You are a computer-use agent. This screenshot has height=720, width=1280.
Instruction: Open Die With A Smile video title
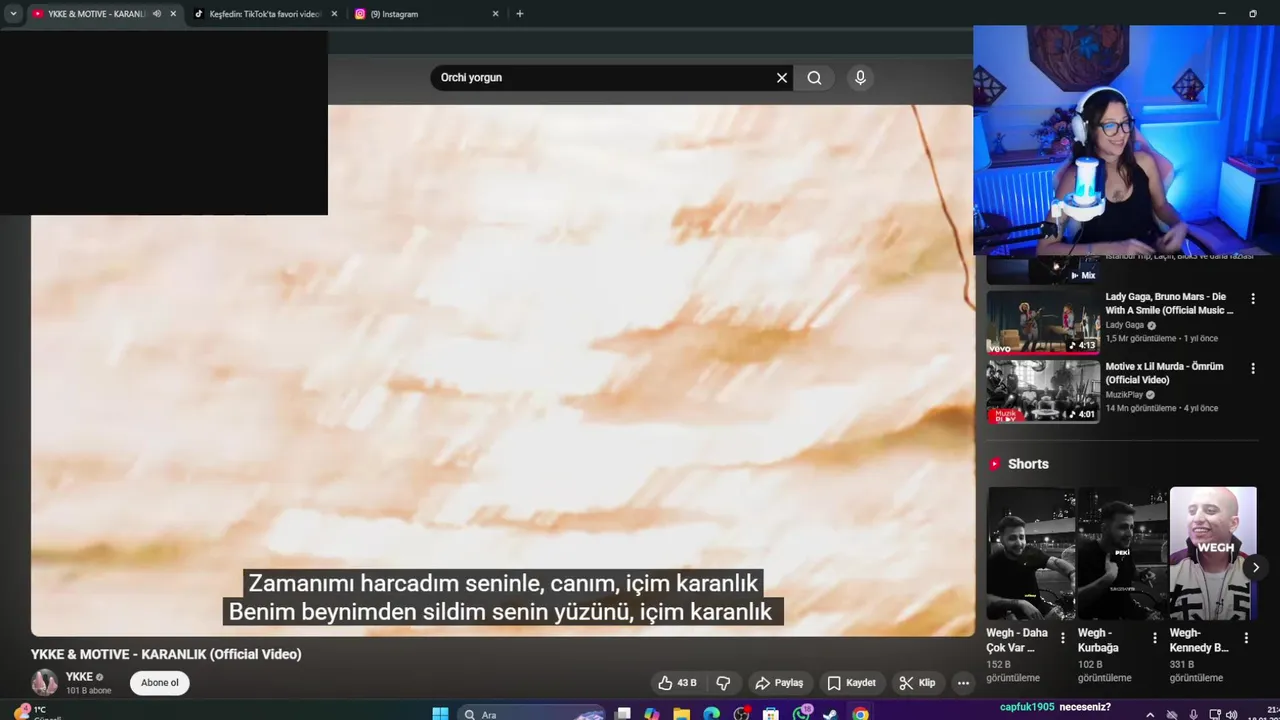coord(1169,304)
